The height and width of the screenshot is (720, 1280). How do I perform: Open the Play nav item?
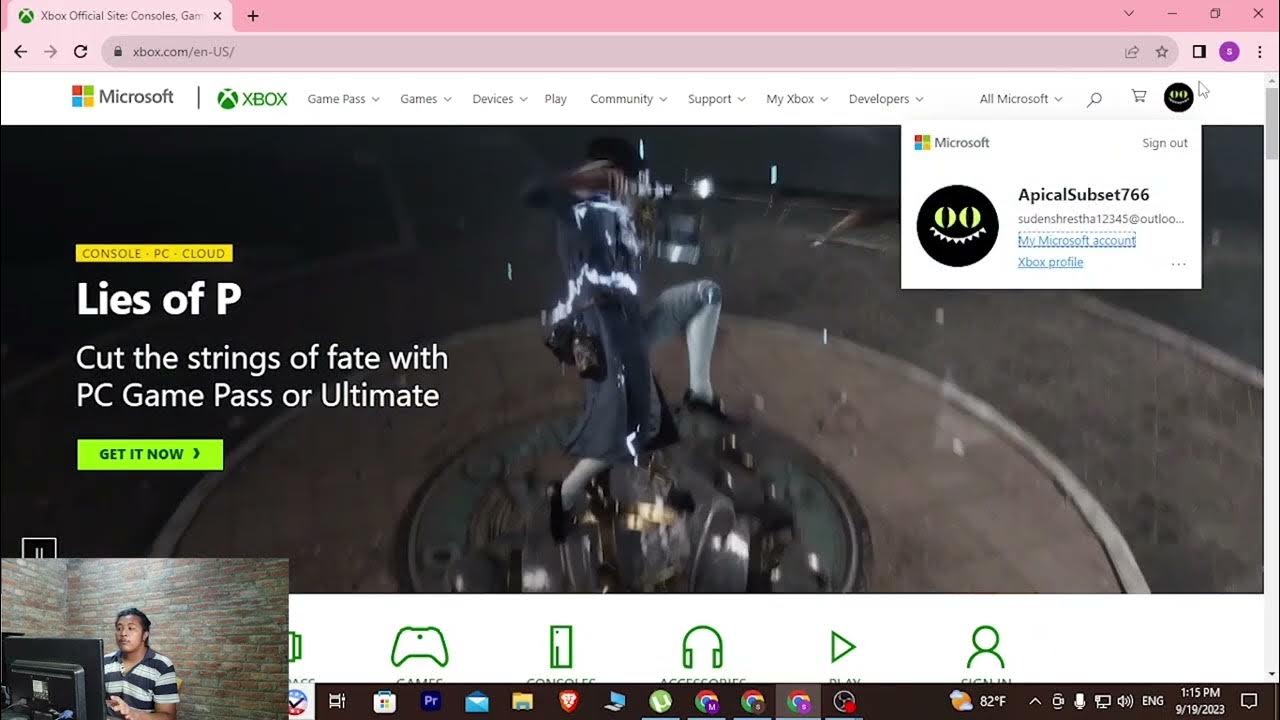pos(556,99)
